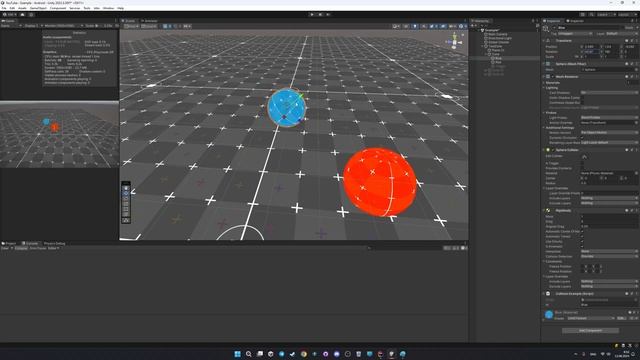Toggle the Use Gravity checkbox
The height and width of the screenshot is (360, 640).
582,242
